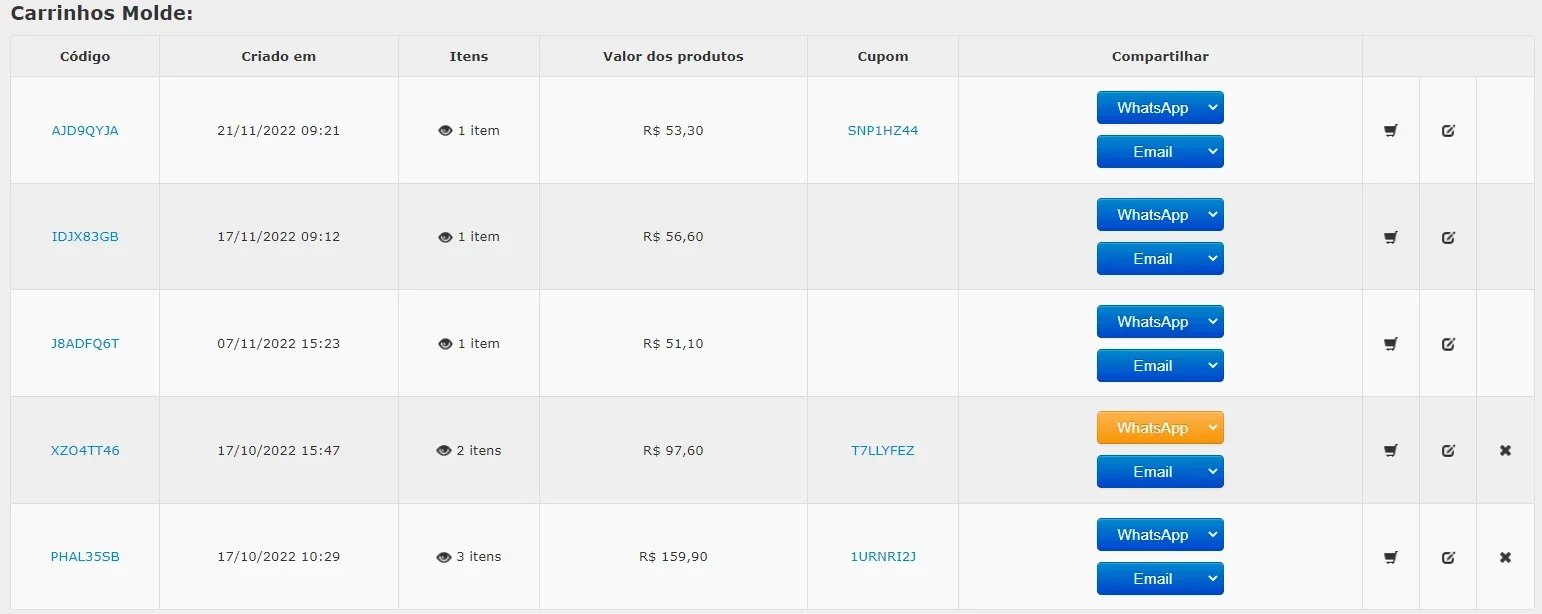Click the cart icon for IDJX83GB row
1542x614 pixels.
click(1390, 237)
